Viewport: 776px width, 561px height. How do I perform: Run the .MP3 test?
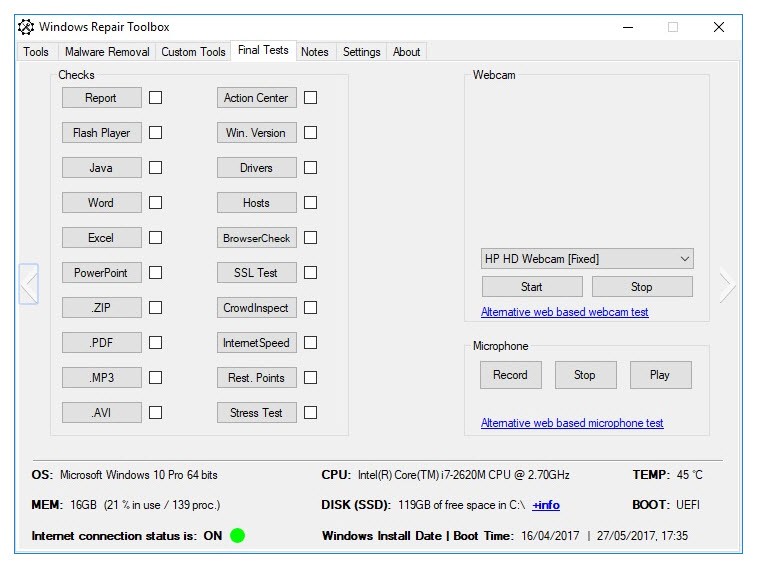(x=101, y=377)
